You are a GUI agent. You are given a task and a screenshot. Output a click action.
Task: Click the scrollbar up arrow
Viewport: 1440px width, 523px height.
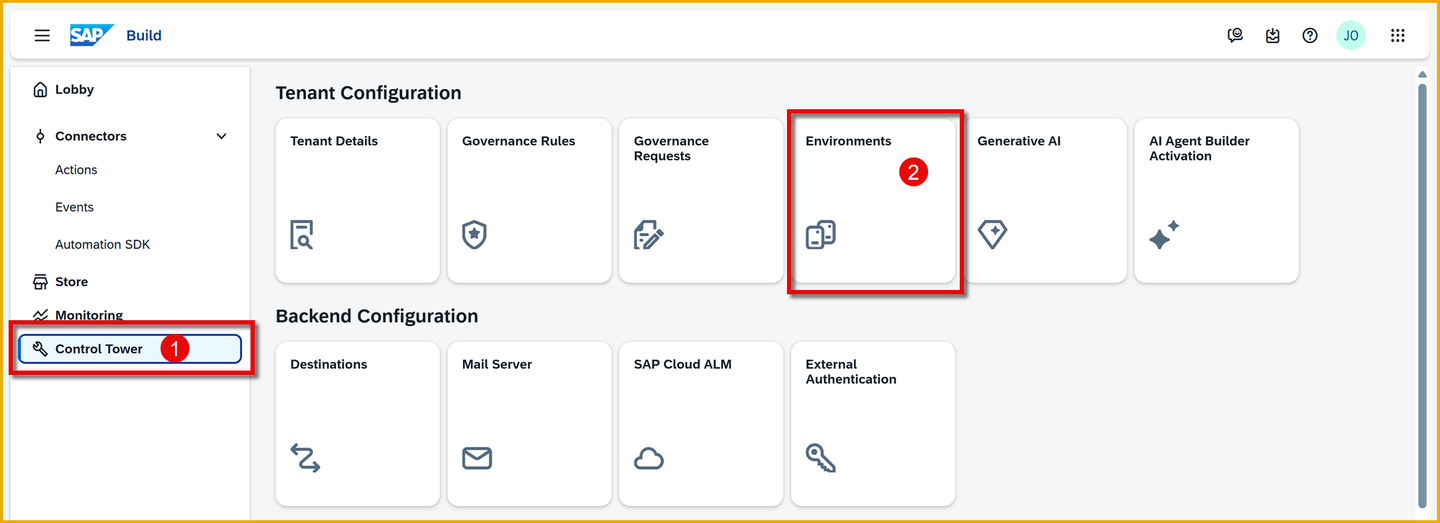(x=1422, y=74)
